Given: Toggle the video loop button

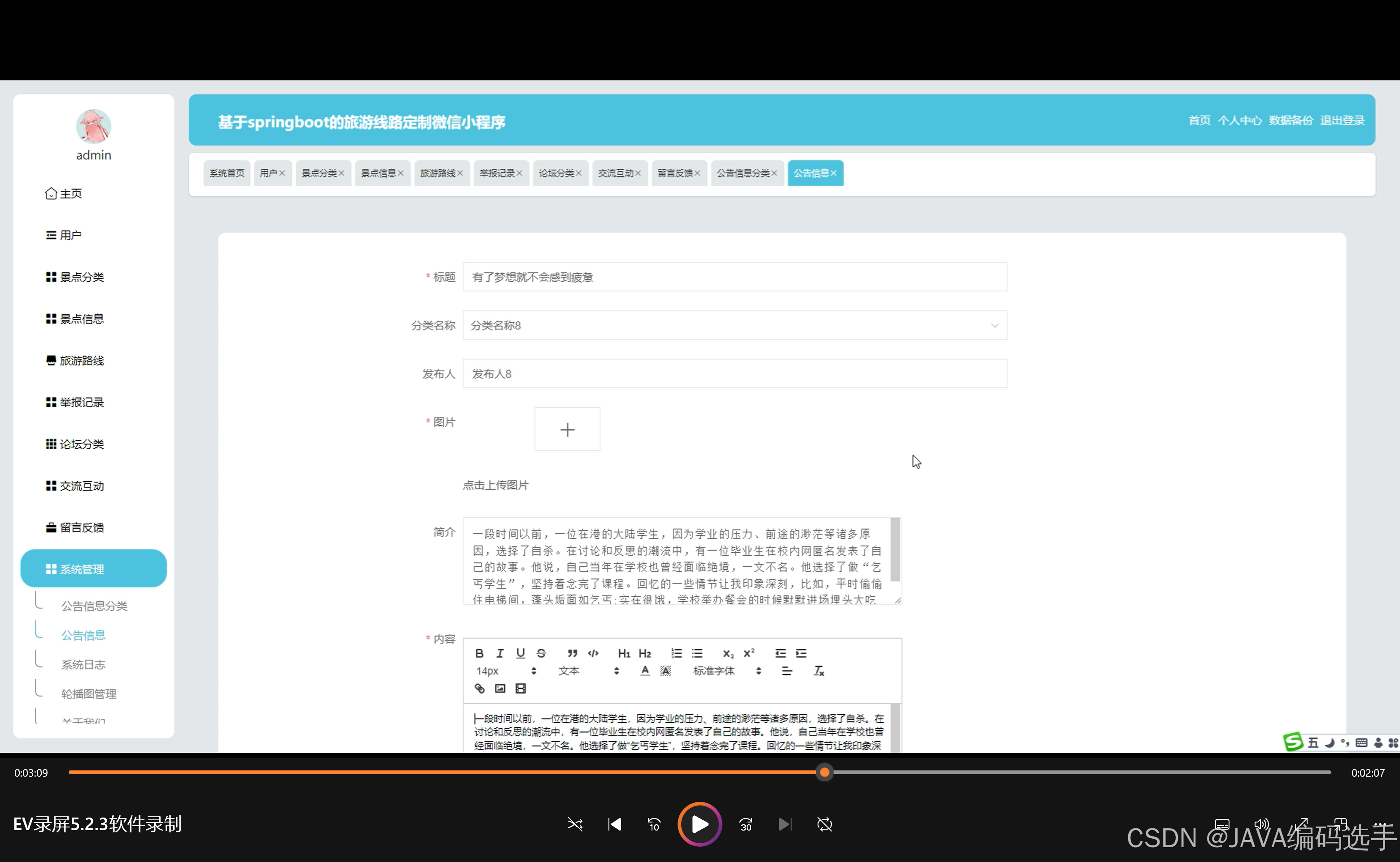Looking at the screenshot, I should pyautogui.click(x=824, y=824).
